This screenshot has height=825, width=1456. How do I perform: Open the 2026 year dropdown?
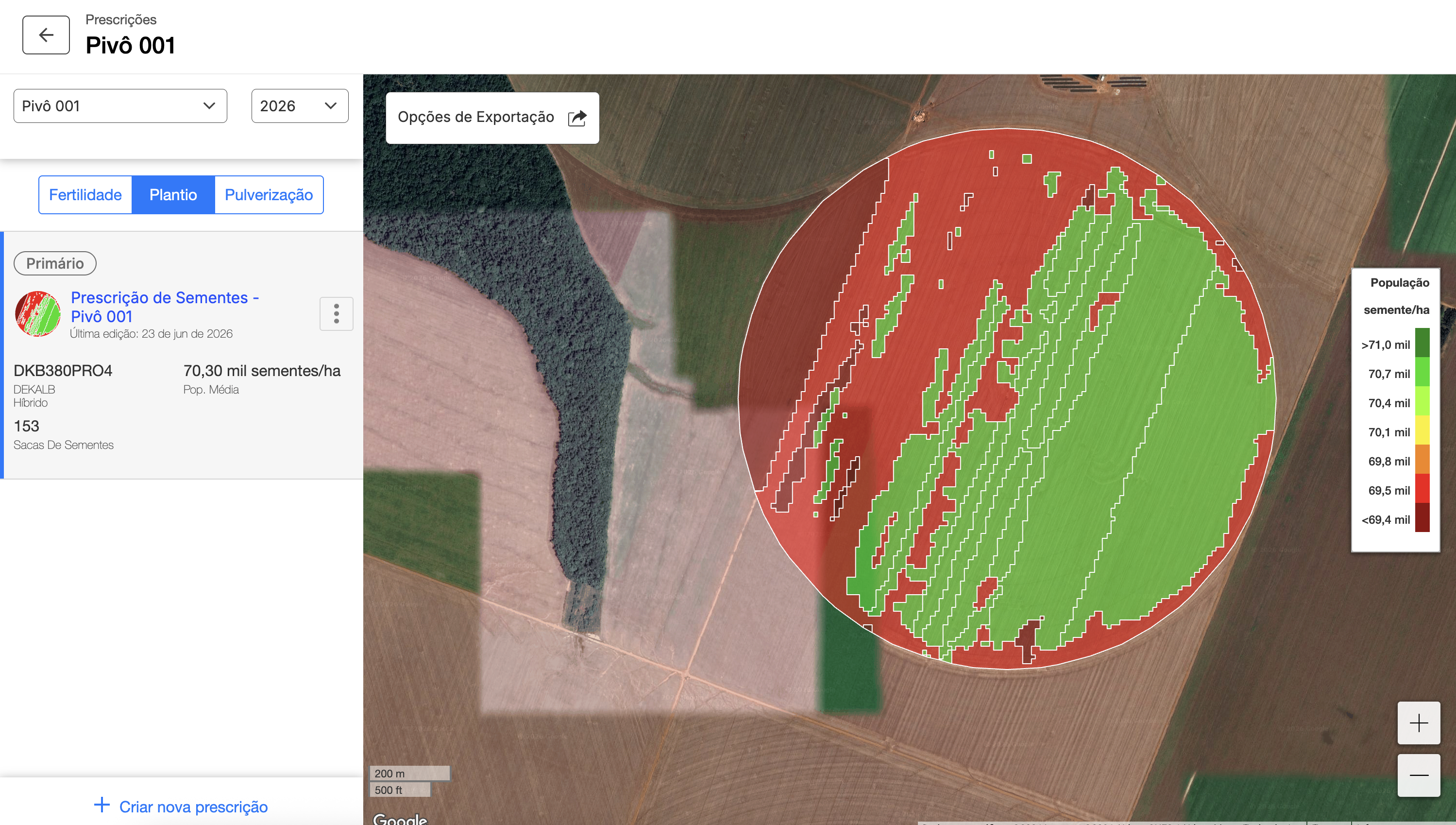click(300, 106)
